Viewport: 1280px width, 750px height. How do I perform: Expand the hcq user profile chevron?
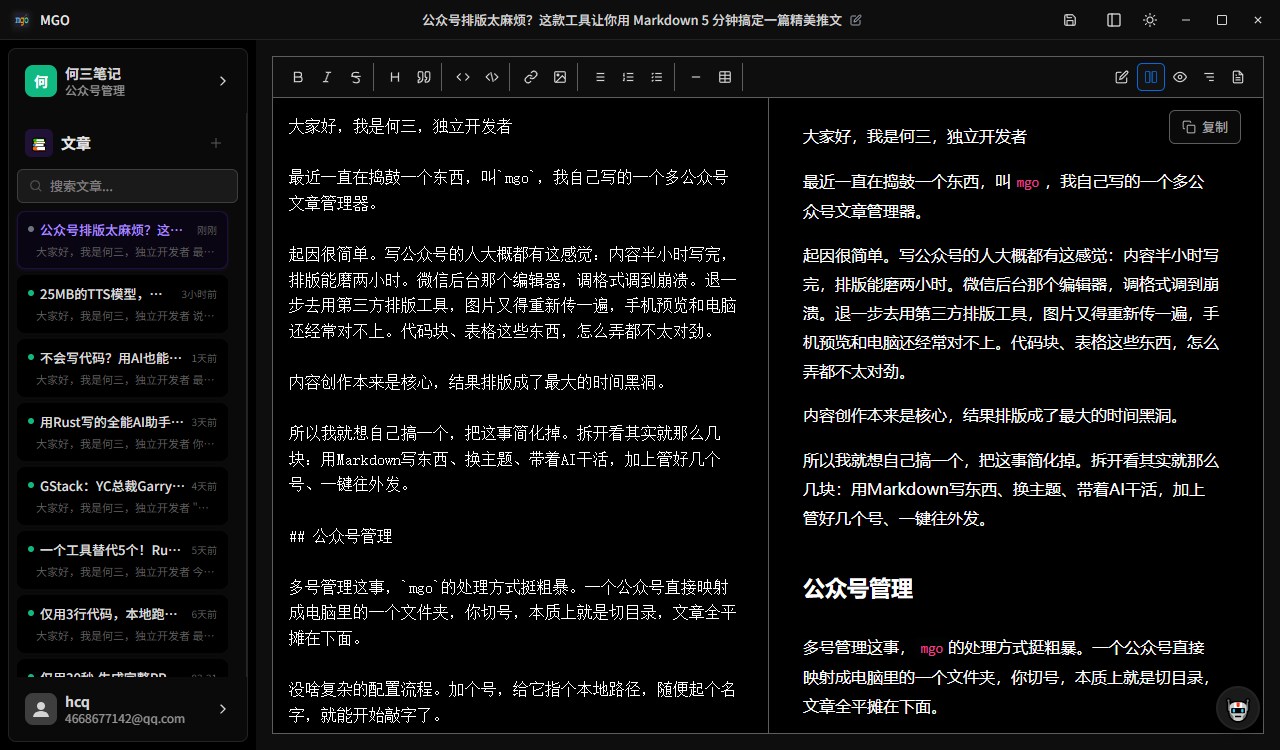223,709
